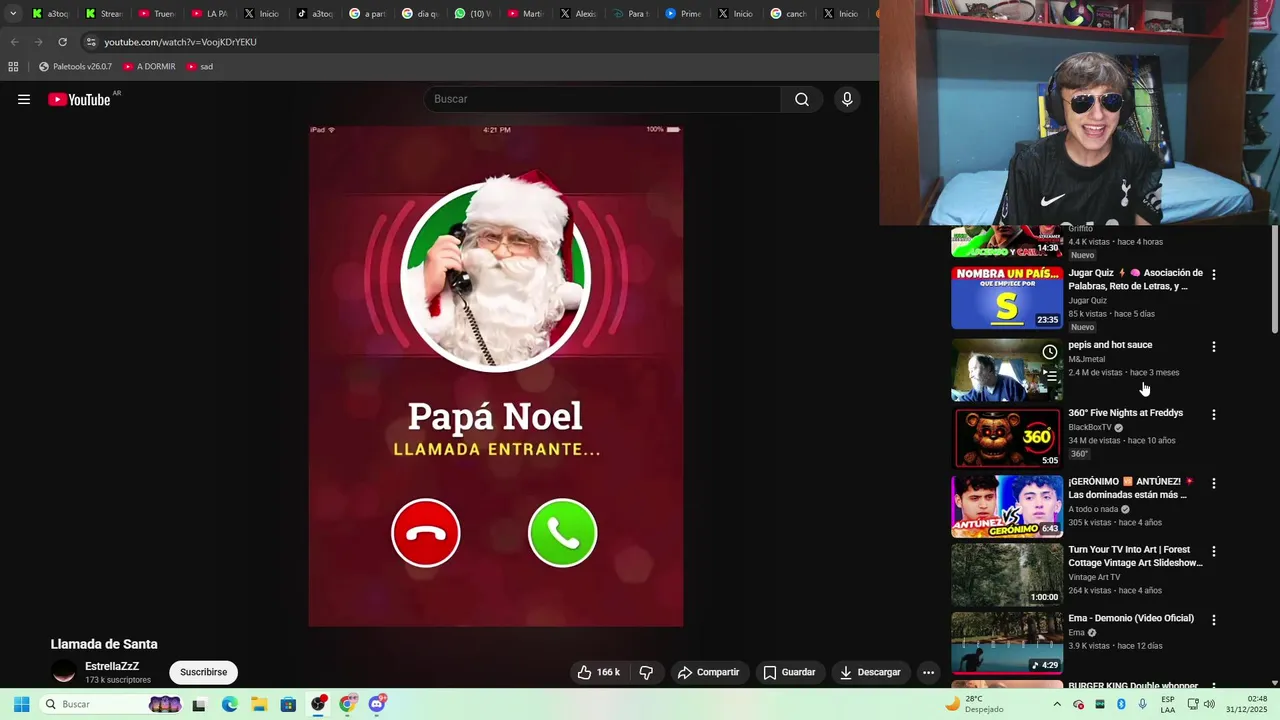Go forward with browser forward arrow
Viewport: 1280px width, 720px height.
pos(38,42)
